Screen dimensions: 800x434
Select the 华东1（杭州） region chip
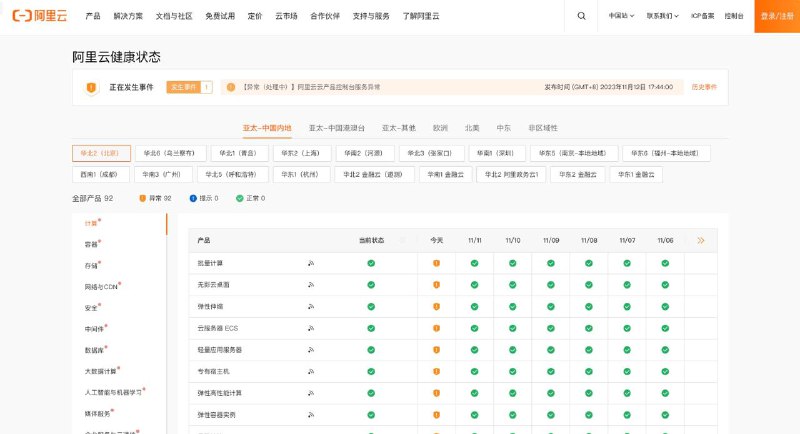coord(301,173)
